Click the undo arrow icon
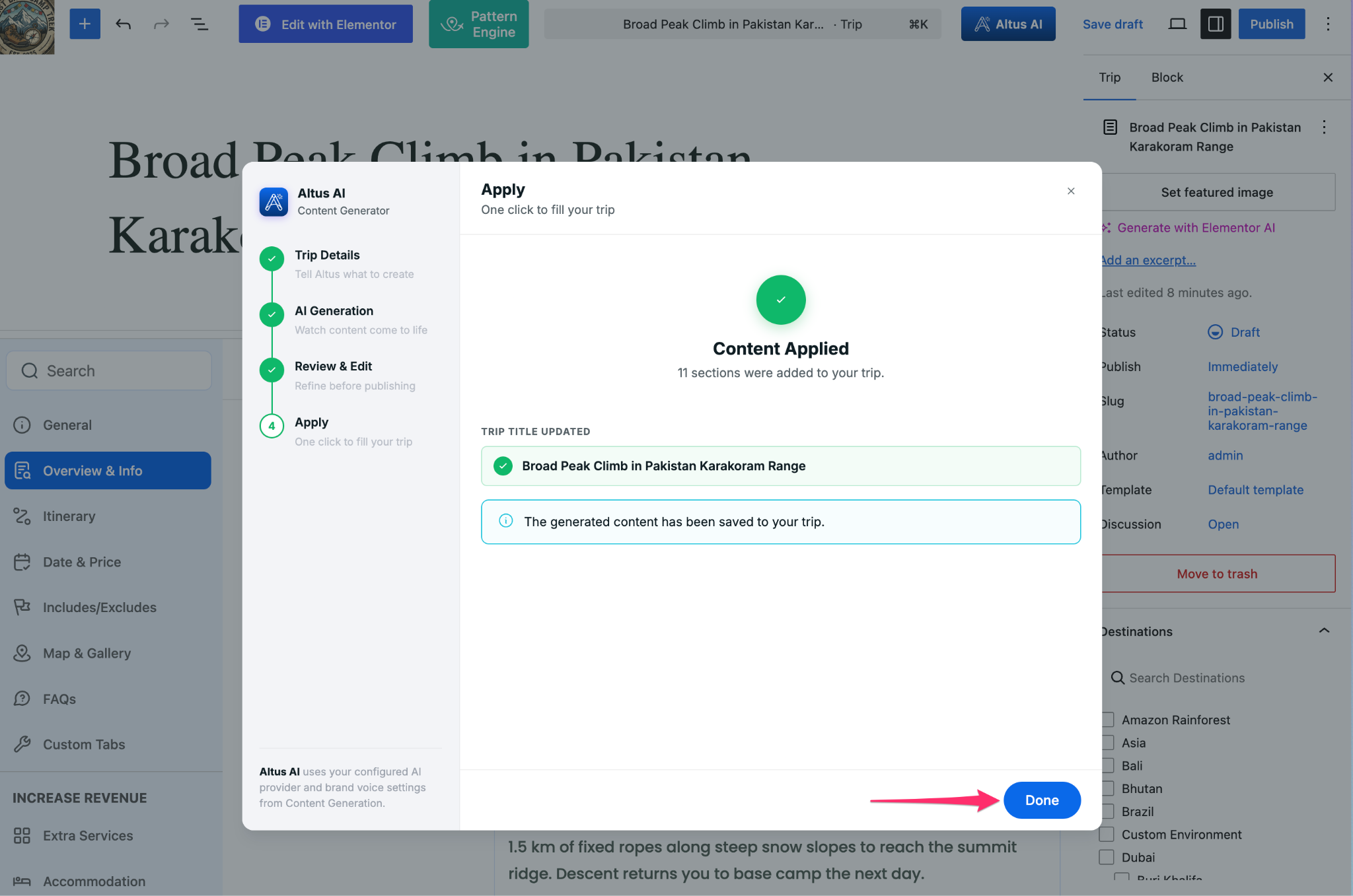1353x896 pixels. pyautogui.click(x=124, y=24)
